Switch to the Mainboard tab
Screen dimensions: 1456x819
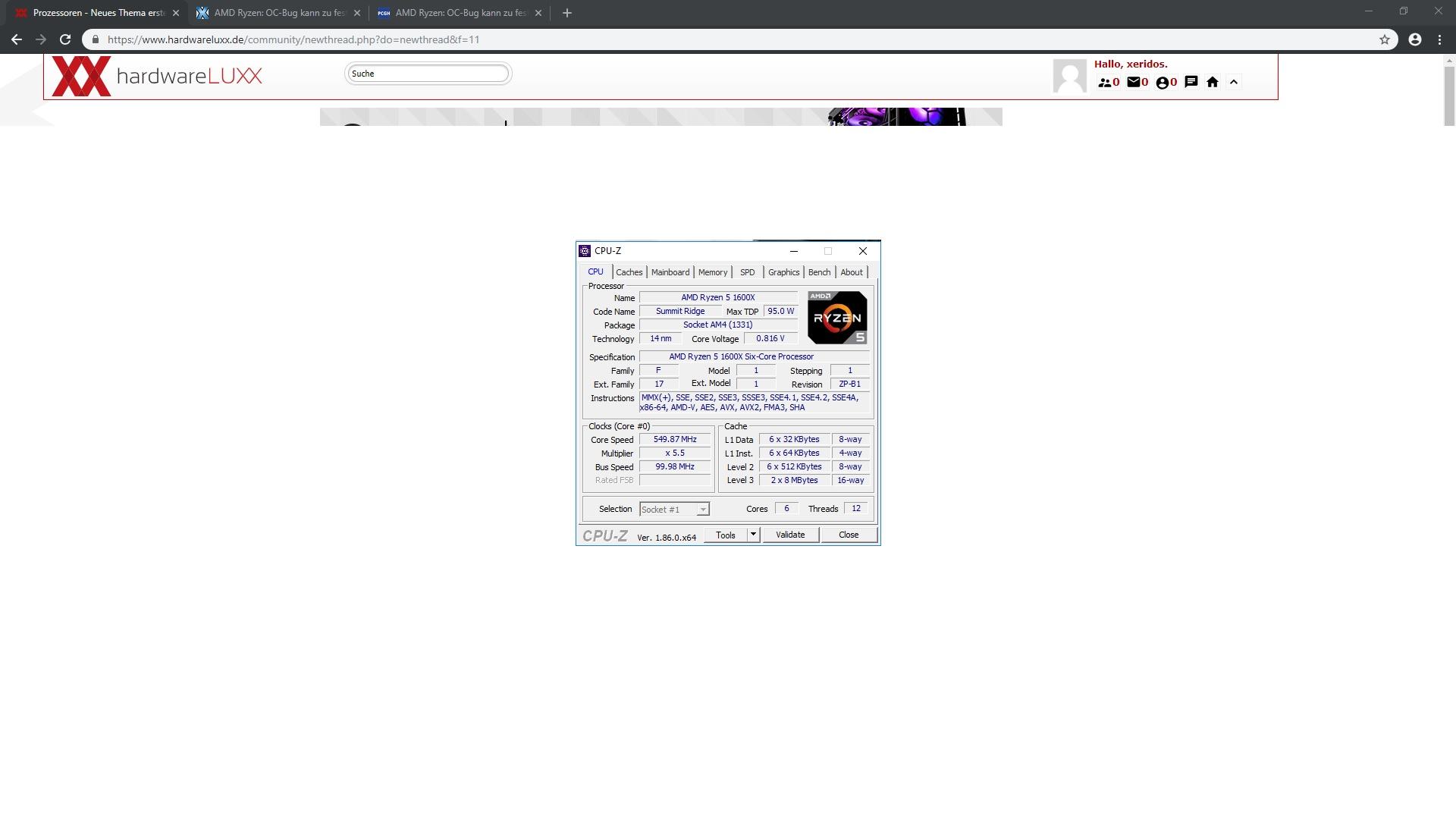coord(670,272)
